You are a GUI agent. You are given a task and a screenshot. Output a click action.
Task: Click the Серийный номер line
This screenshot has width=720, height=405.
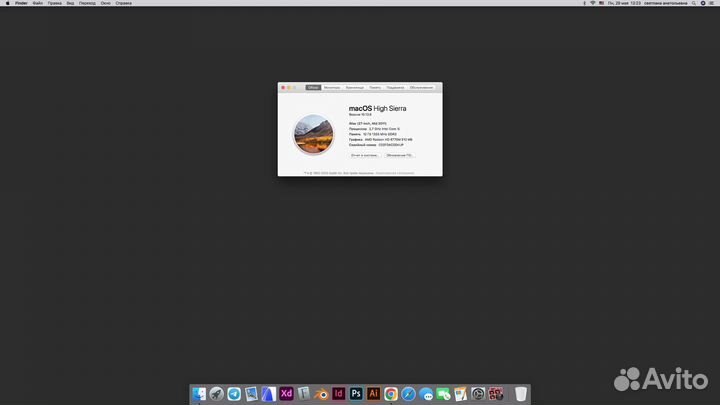[377, 145]
